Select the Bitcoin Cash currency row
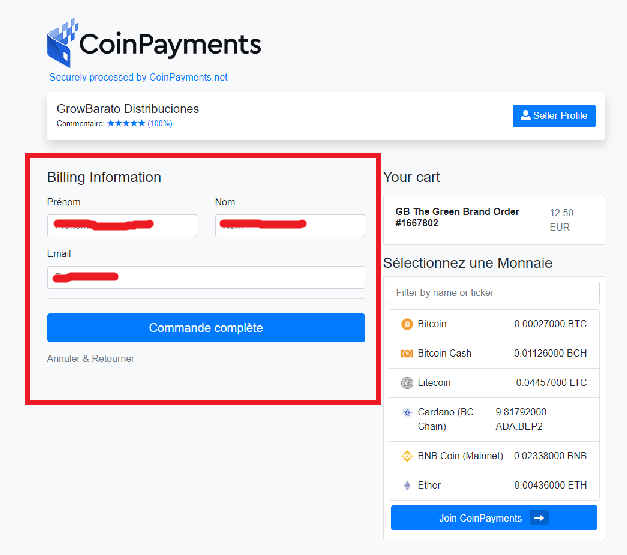The image size is (627, 555). coord(494,353)
